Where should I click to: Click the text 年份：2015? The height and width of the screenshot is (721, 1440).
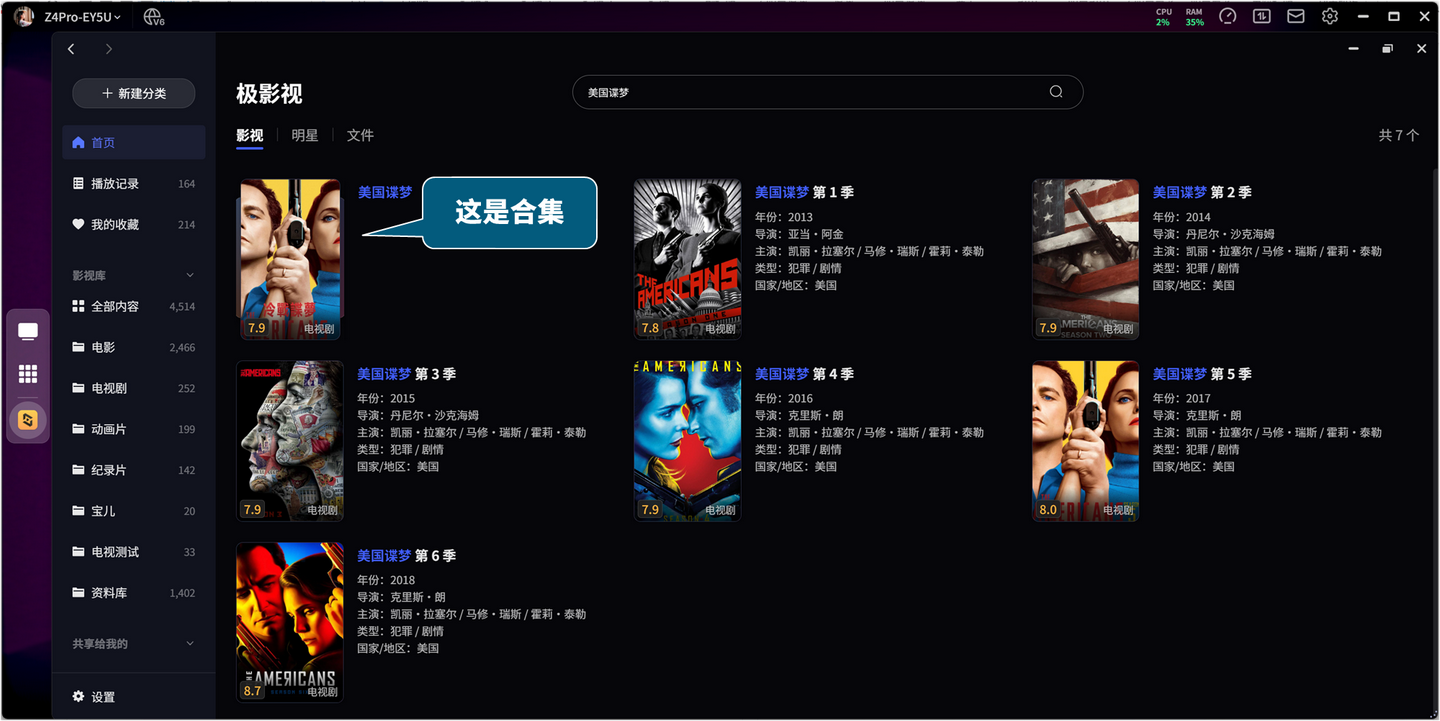pos(387,399)
